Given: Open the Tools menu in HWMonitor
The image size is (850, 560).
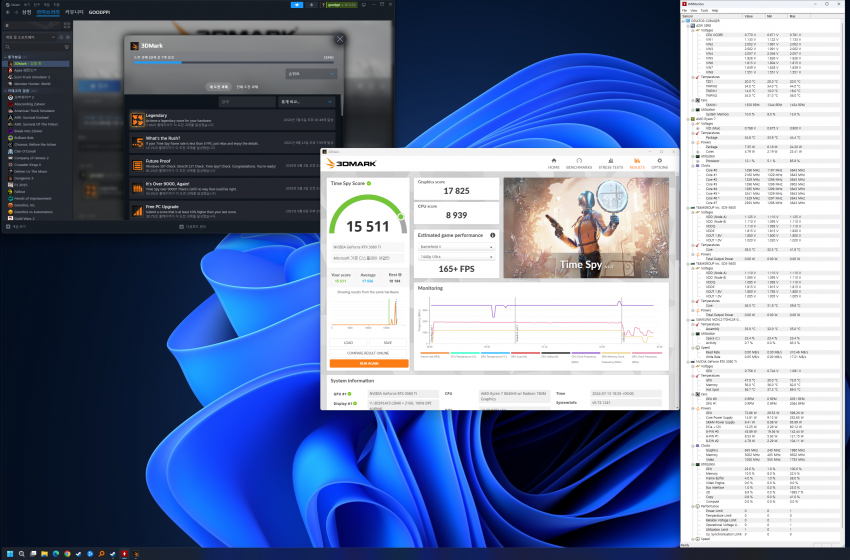Looking at the screenshot, I should click(704, 10).
